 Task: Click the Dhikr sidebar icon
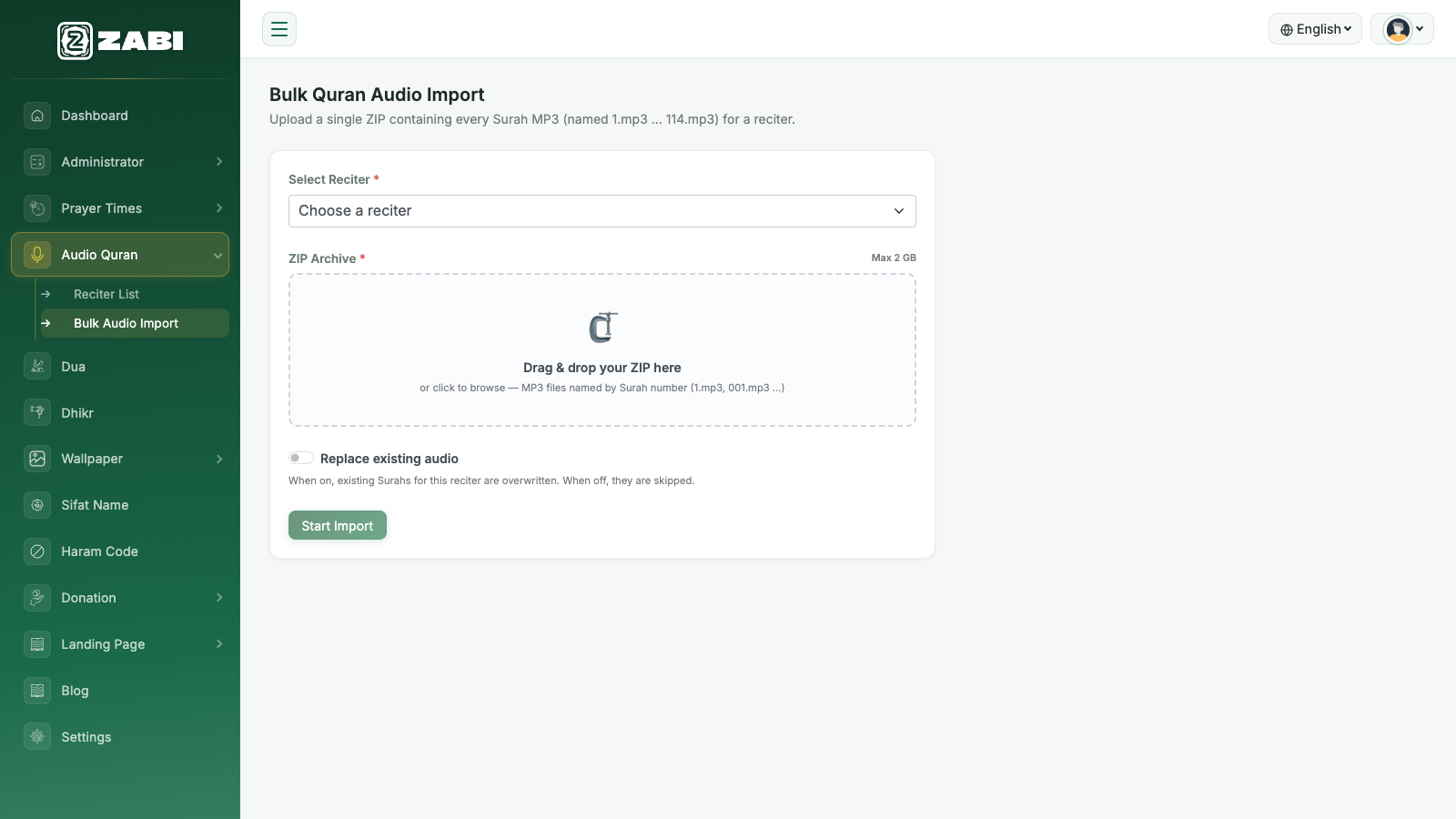pyautogui.click(x=37, y=413)
